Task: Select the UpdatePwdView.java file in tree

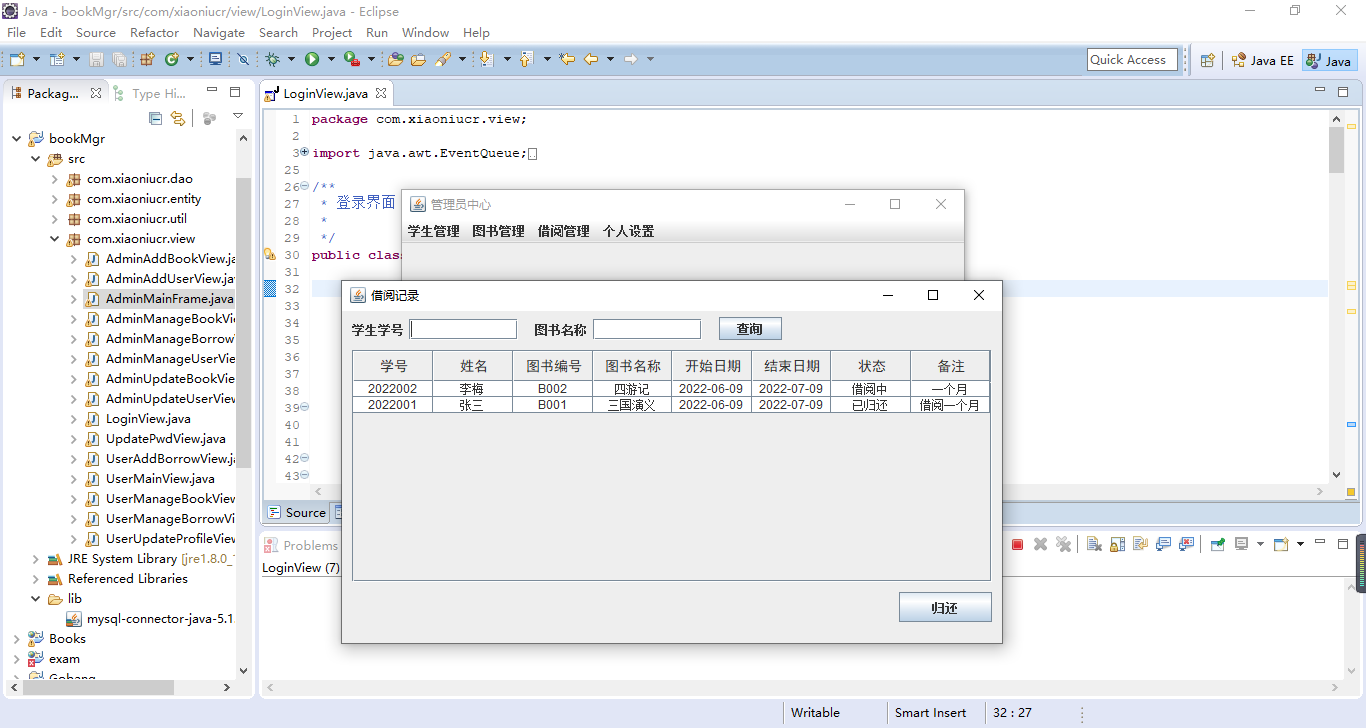Action: (156, 439)
